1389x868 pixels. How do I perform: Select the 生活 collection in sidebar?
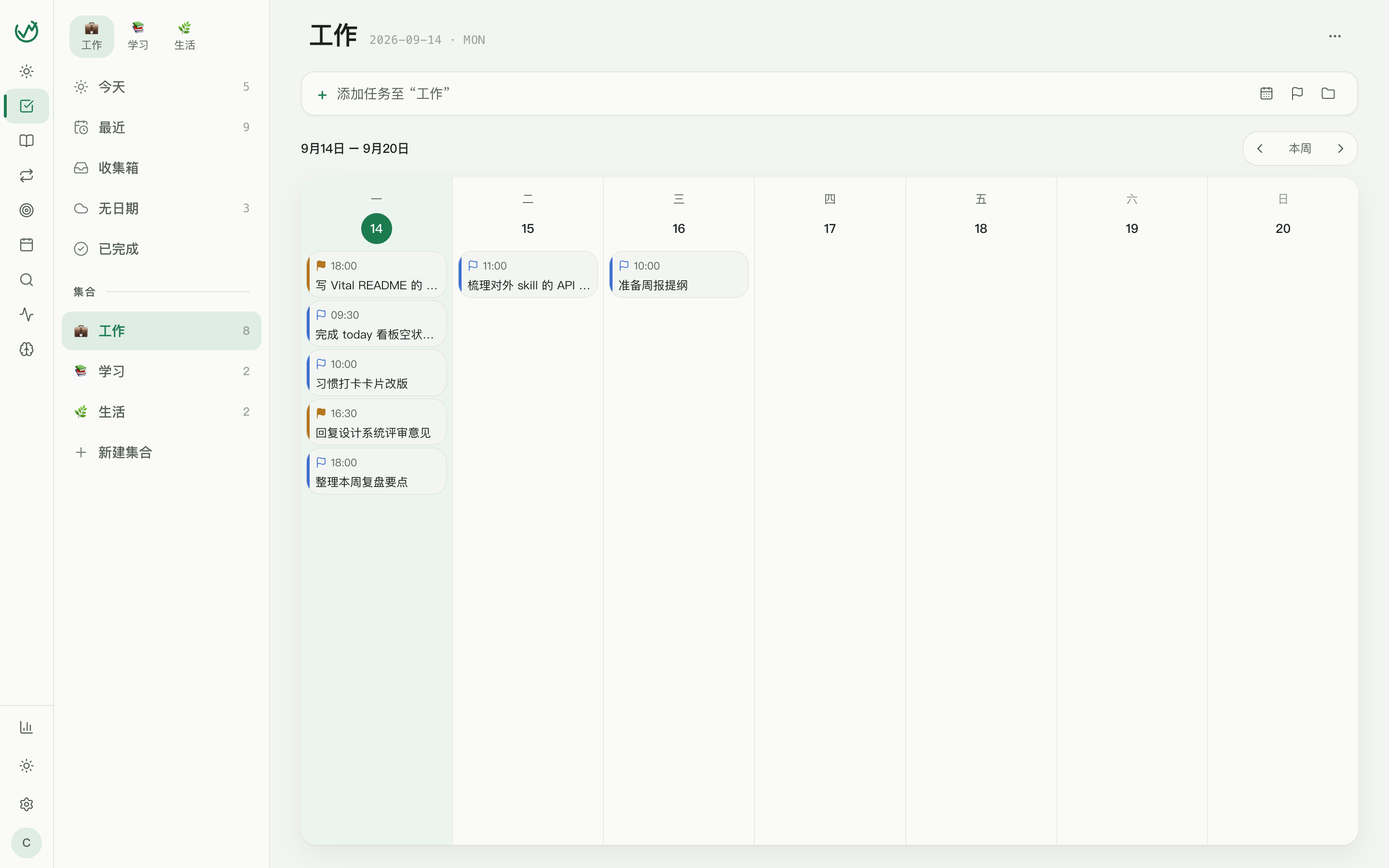[x=161, y=412]
